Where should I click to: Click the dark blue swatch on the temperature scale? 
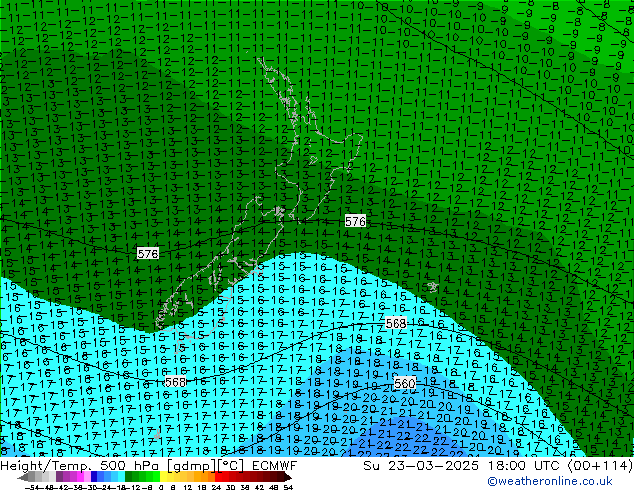click(94, 477)
